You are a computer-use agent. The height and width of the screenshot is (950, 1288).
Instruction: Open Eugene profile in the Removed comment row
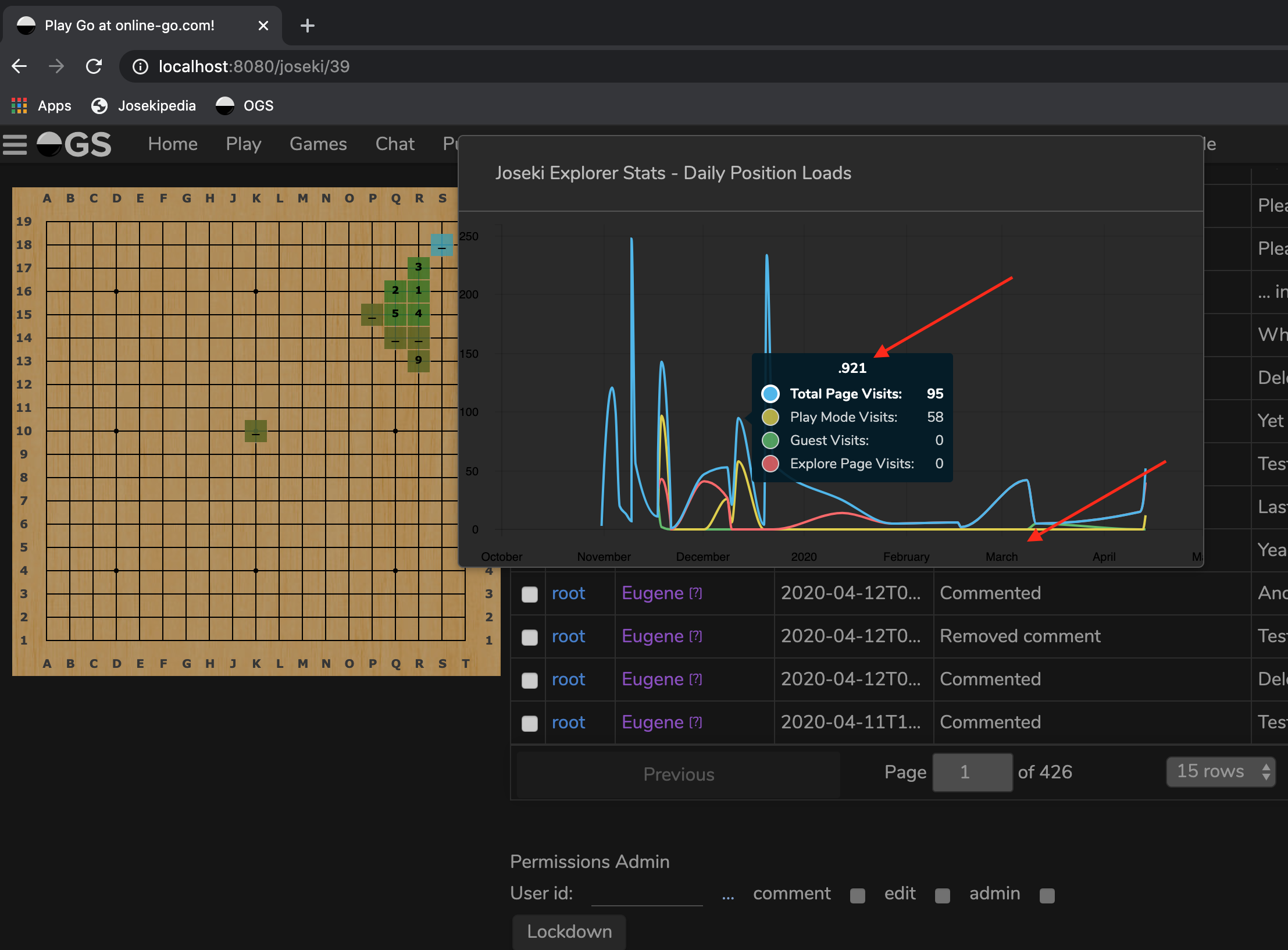click(x=652, y=636)
